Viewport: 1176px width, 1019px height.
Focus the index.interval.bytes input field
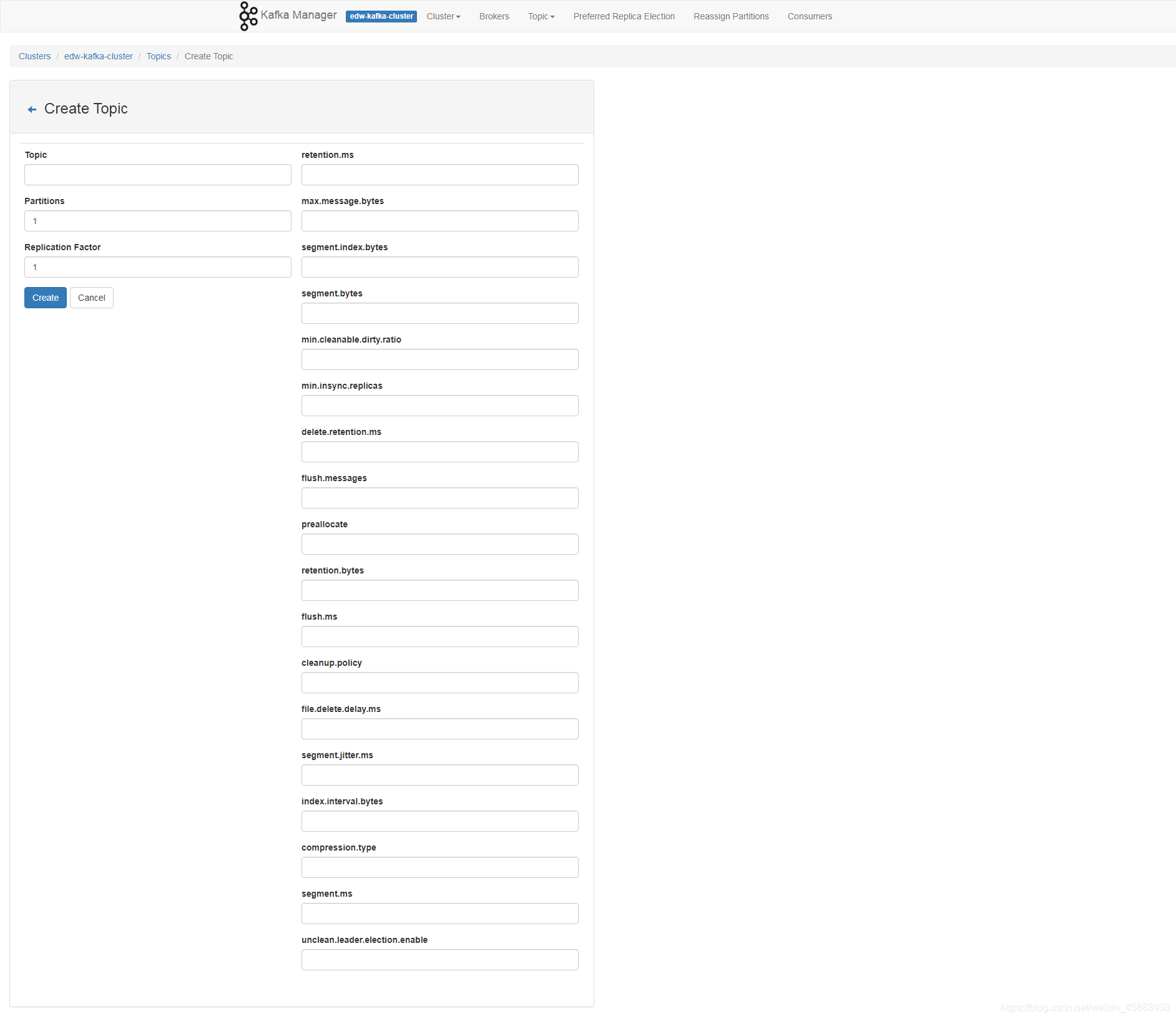(440, 821)
